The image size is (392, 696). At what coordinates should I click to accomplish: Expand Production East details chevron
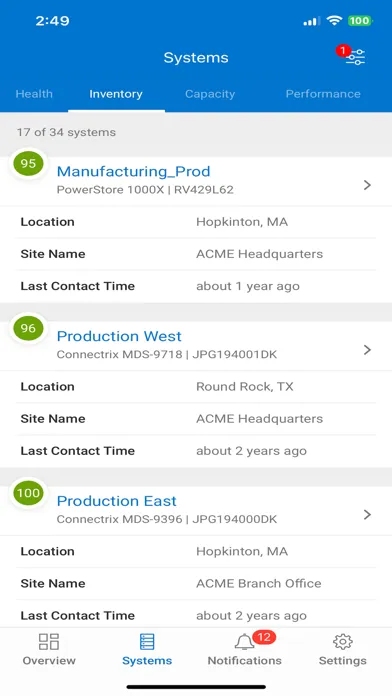coord(367,514)
